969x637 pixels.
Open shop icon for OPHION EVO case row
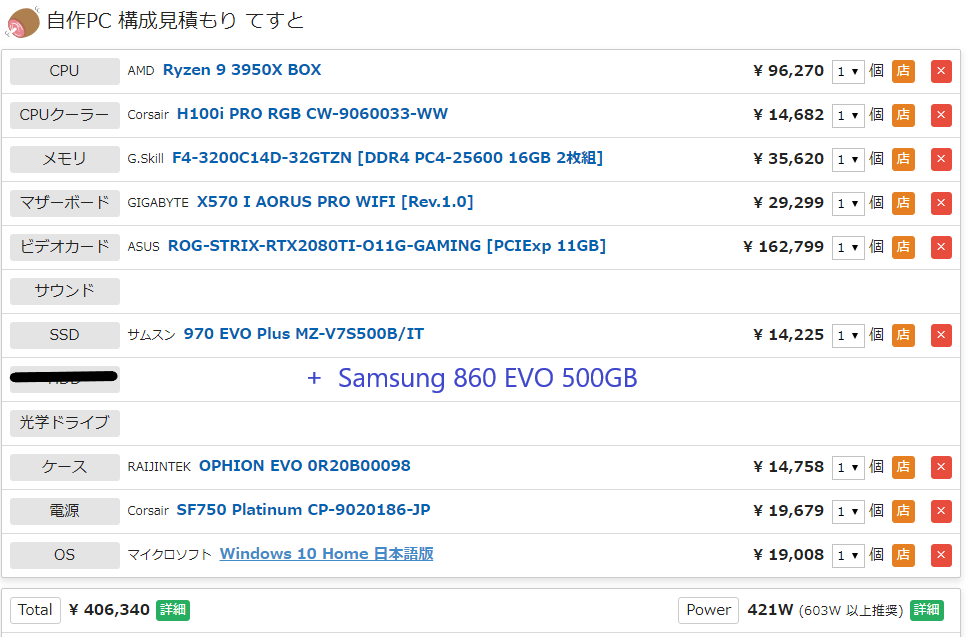click(903, 467)
